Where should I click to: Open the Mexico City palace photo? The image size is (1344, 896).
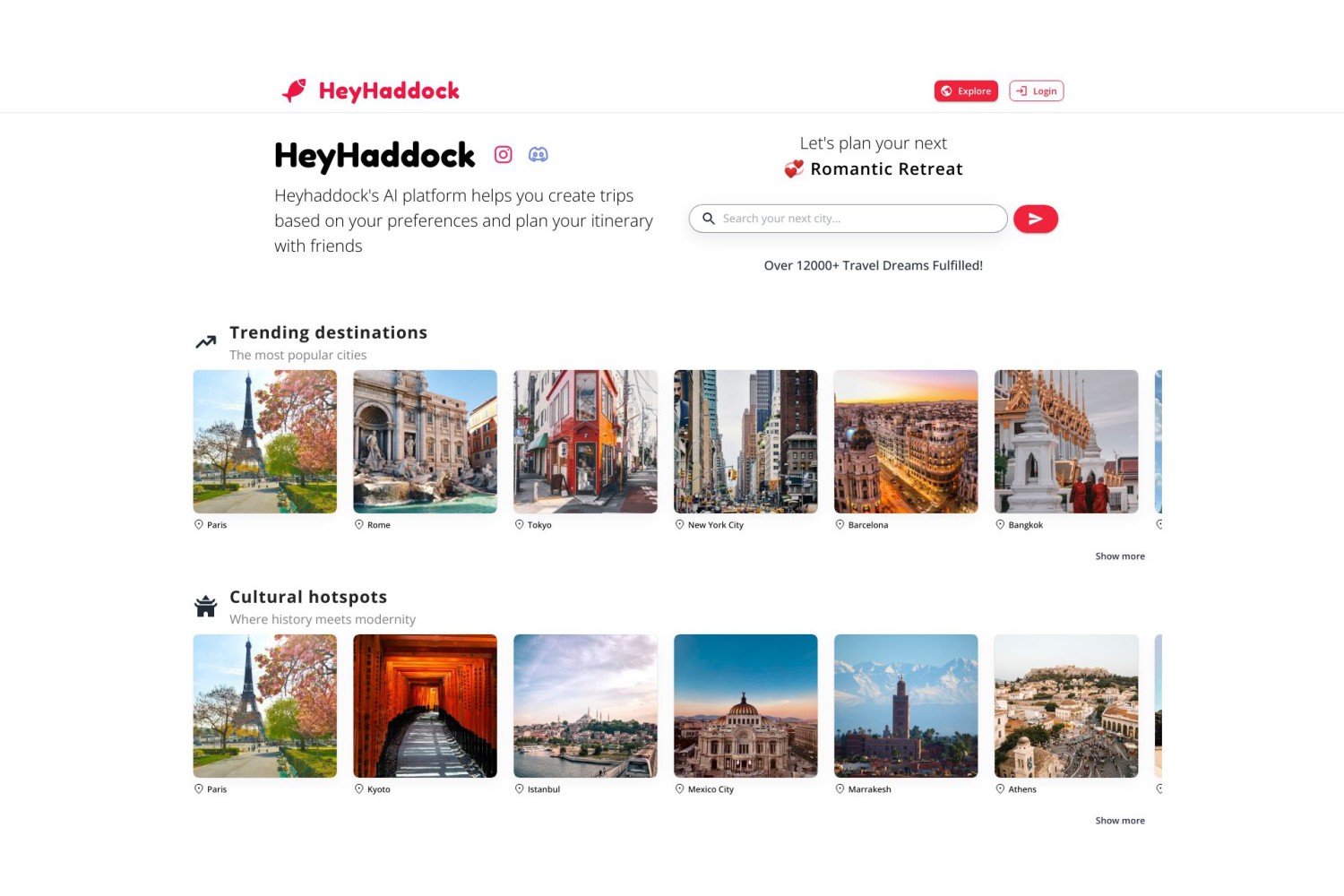click(x=746, y=706)
